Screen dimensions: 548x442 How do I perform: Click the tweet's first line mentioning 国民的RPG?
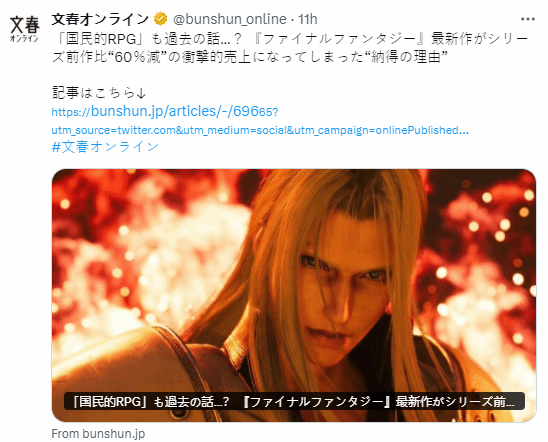pyautogui.click(x=290, y=39)
